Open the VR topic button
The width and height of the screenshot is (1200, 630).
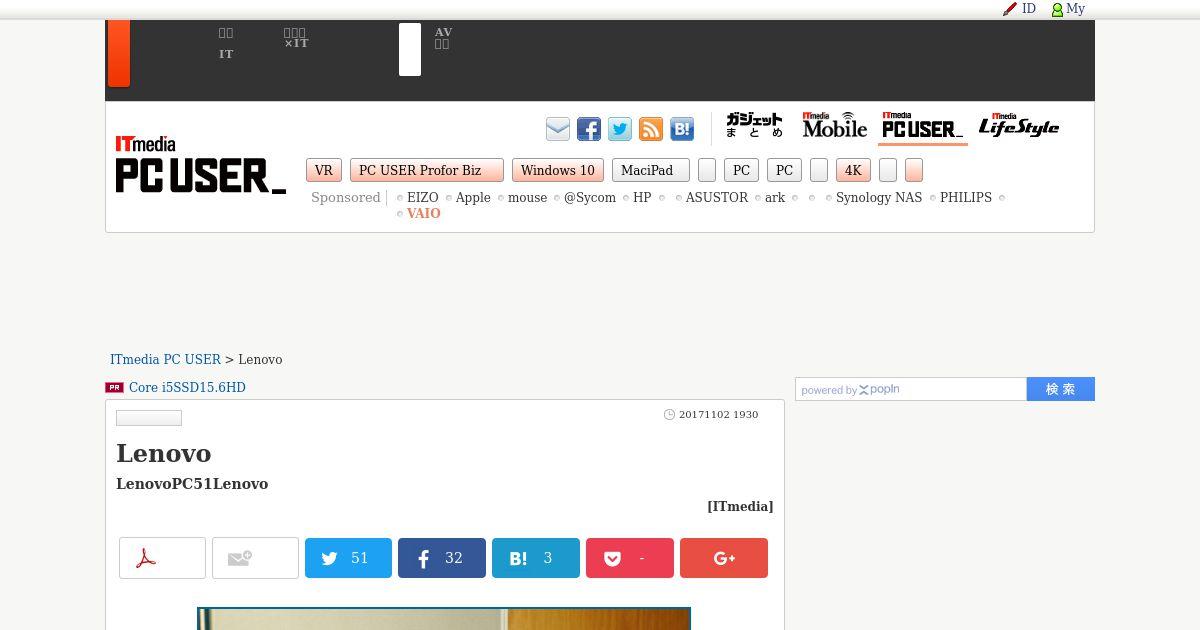coord(324,171)
